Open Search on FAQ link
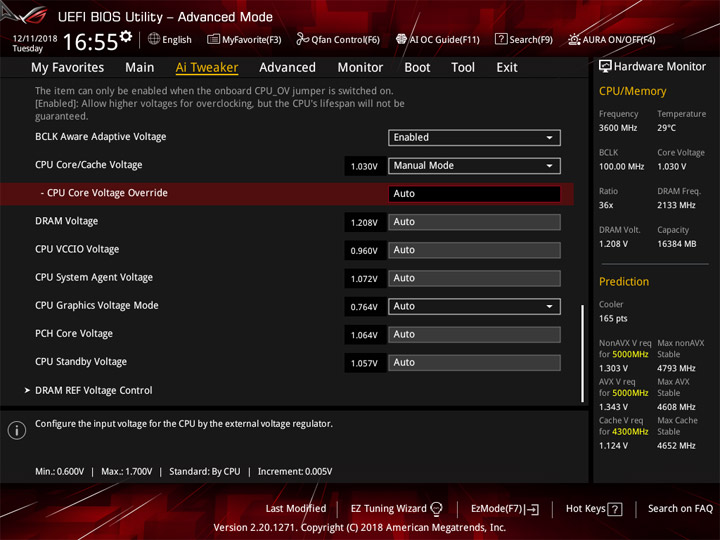720x540 pixels. pos(680,508)
